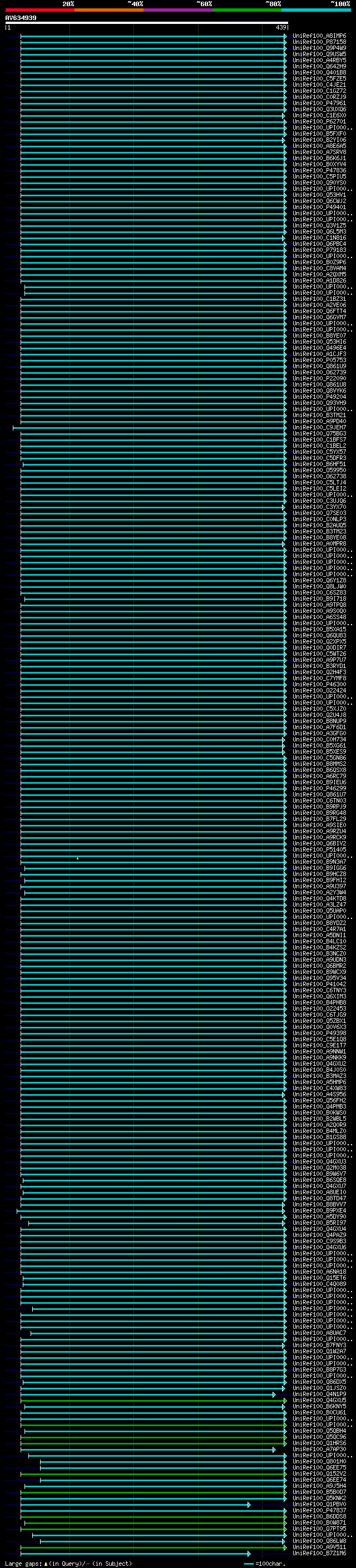Select the UniRef100_B6KNY5 label
Viewport: 356px width, 1568px height.
click(319, 1406)
